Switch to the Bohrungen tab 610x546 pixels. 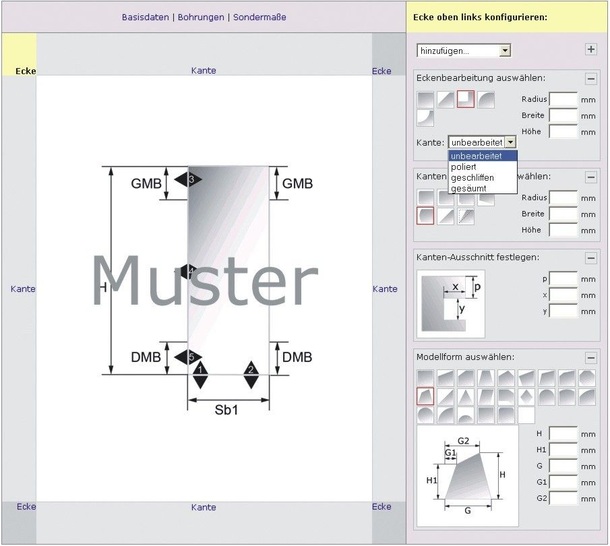tap(201, 17)
